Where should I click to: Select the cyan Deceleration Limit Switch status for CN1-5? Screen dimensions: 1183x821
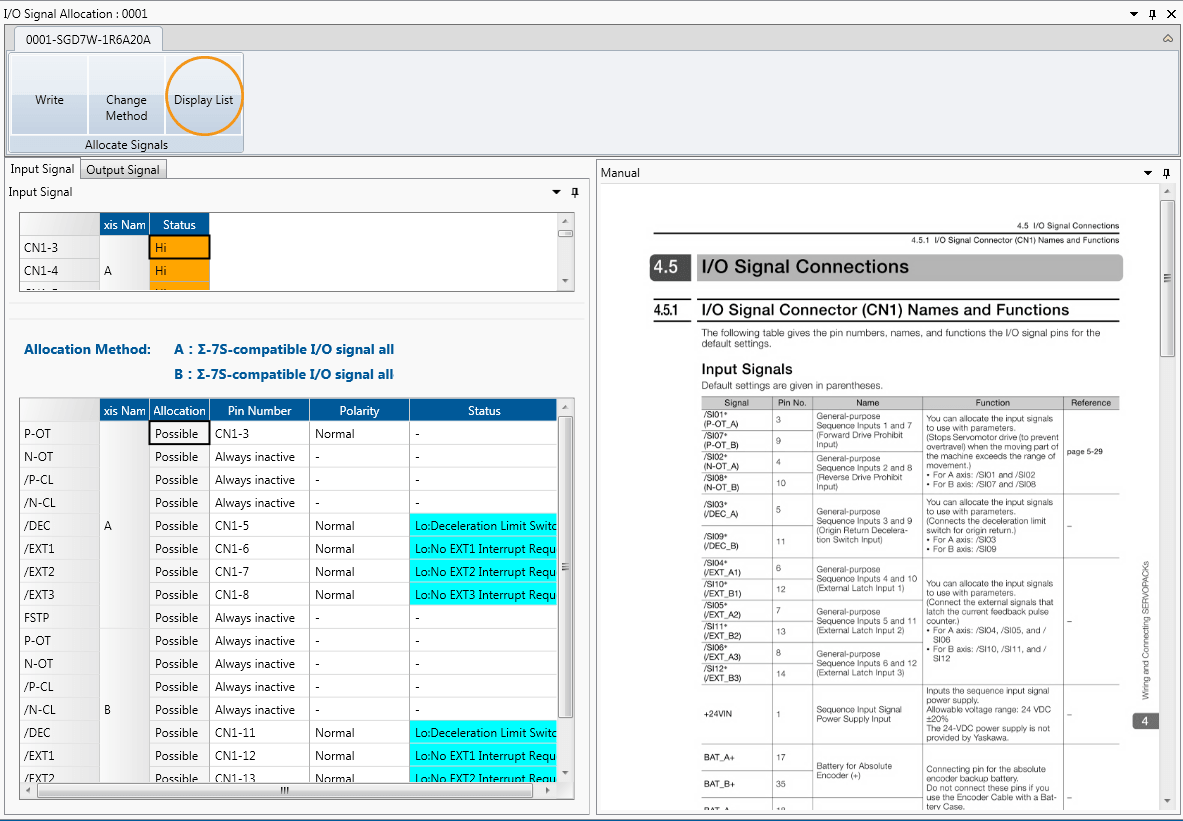tap(483, 526)
